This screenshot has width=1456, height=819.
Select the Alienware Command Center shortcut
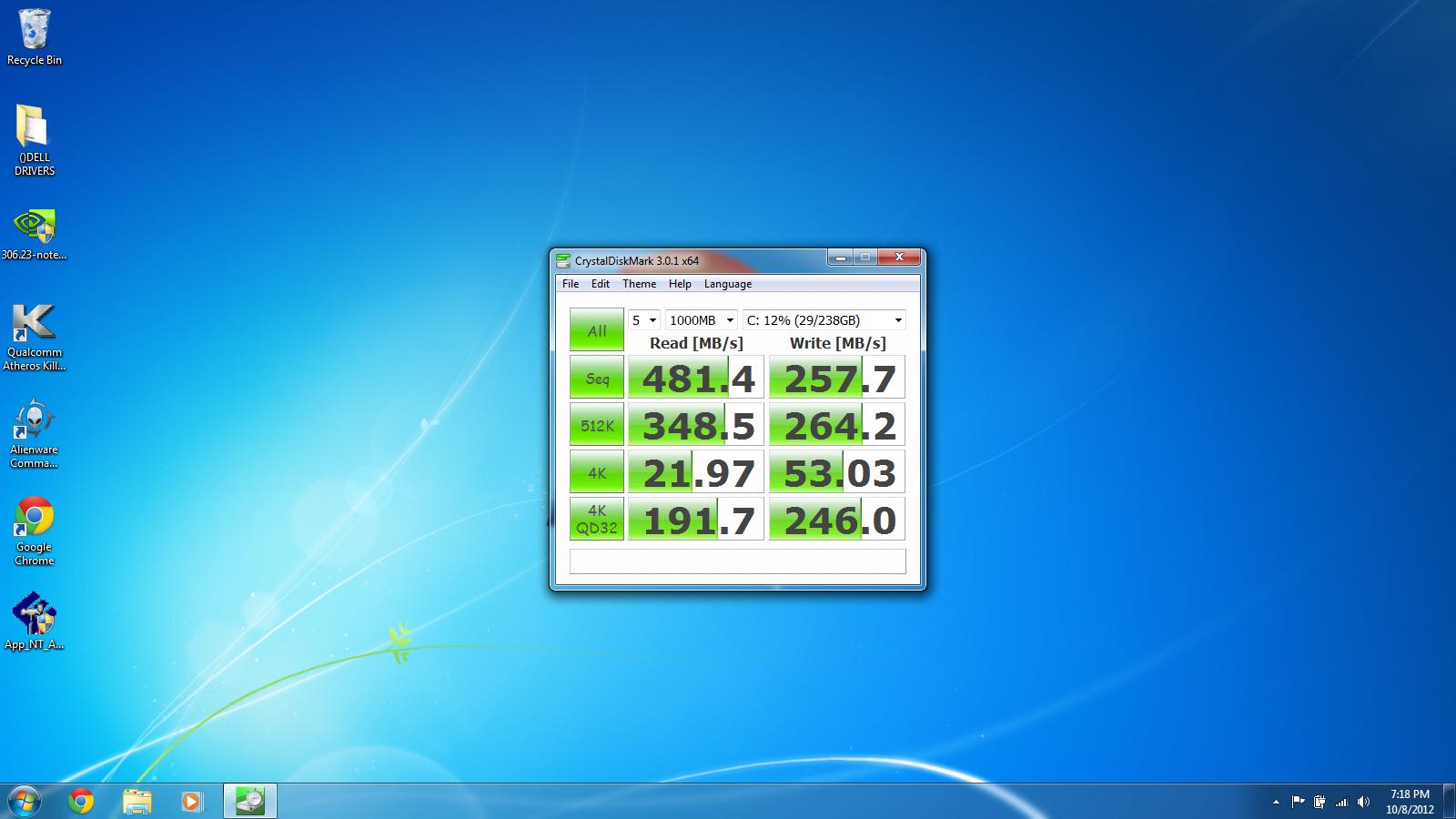[x=35, y=434]
